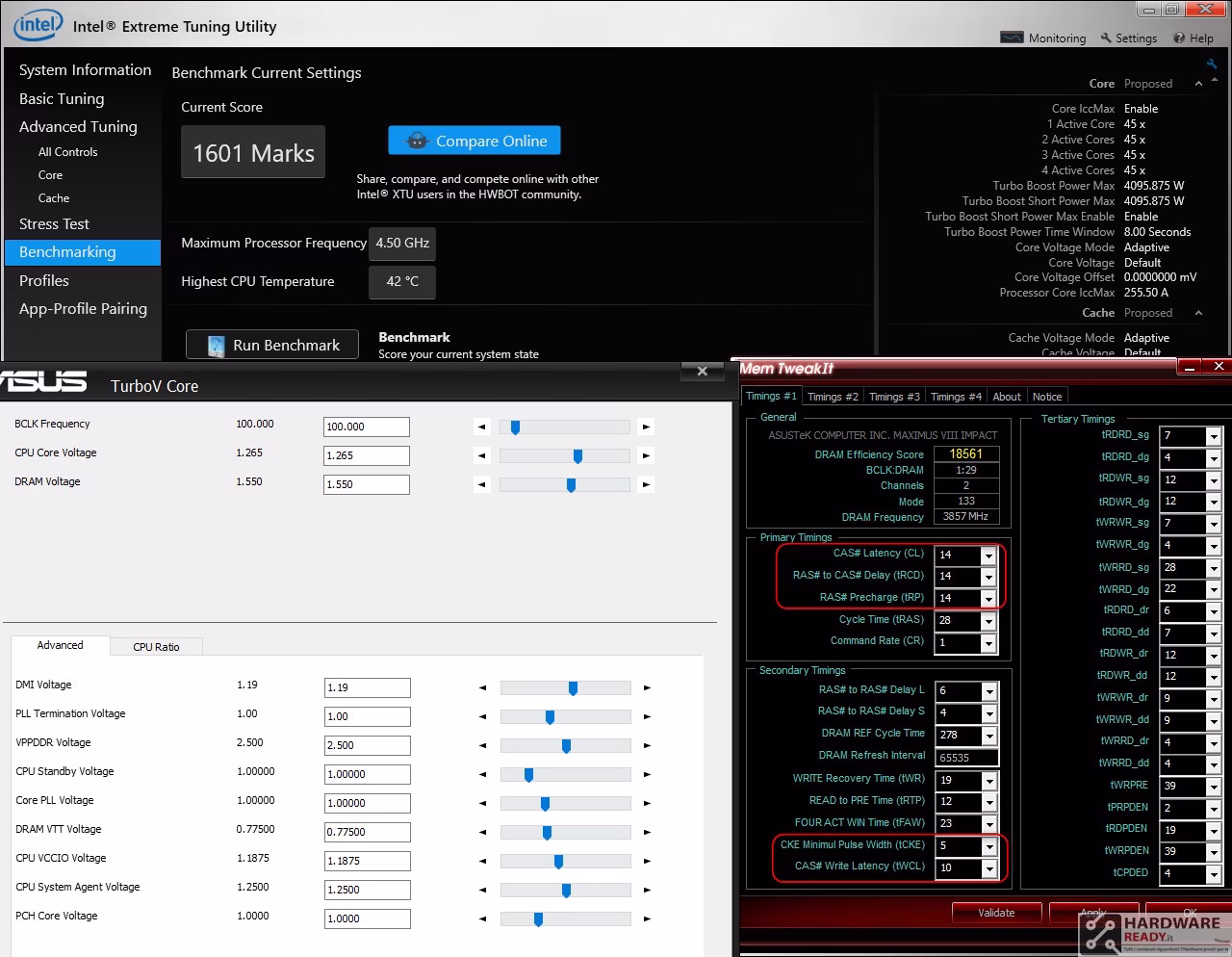The image size is (1232, 957).
Task: Open the tRDRD_sg timing dropdown
Action: click(x=1213, y=436)
